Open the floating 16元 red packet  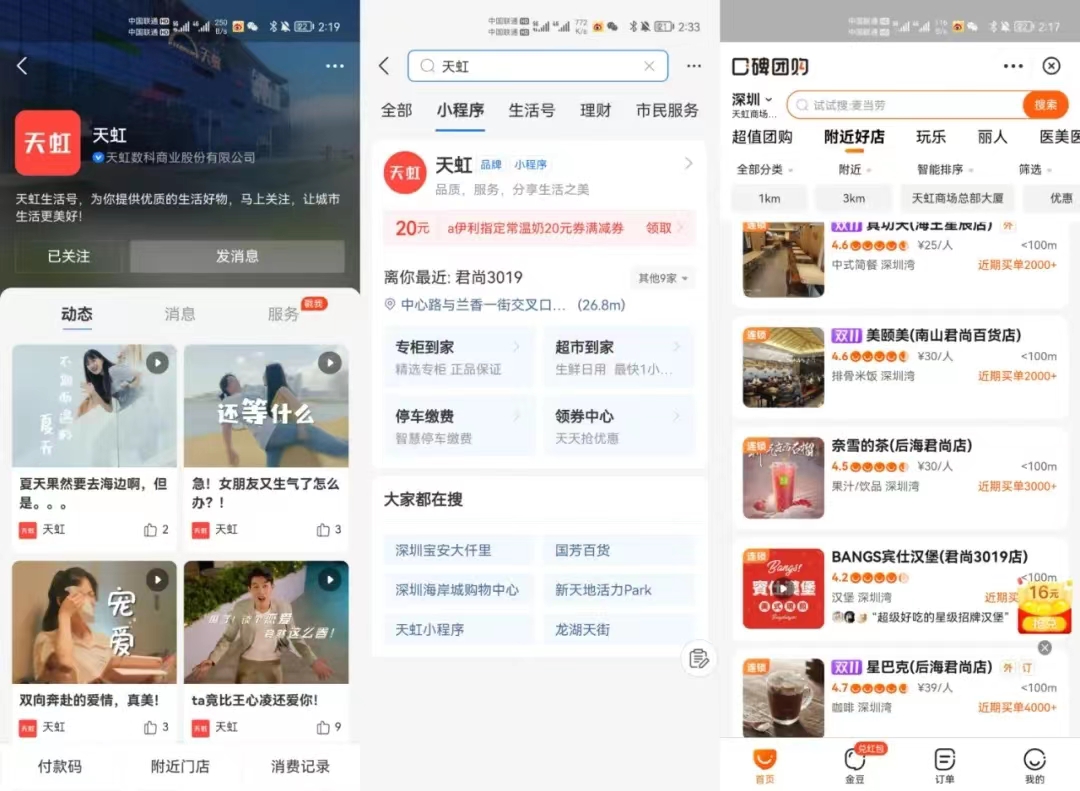pos(1044,606)
